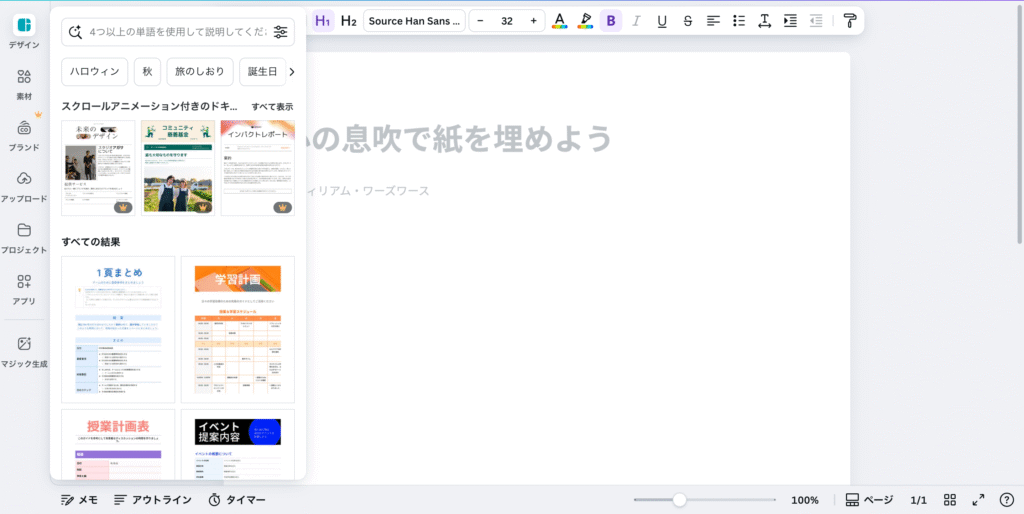Click the すべて表示 link

coord(272,106)
